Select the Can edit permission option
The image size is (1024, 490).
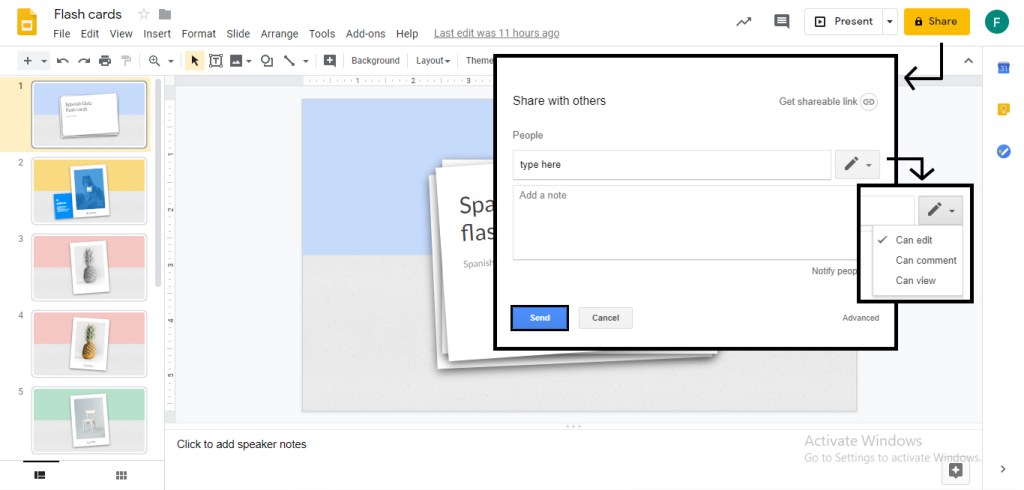(914, 240)
